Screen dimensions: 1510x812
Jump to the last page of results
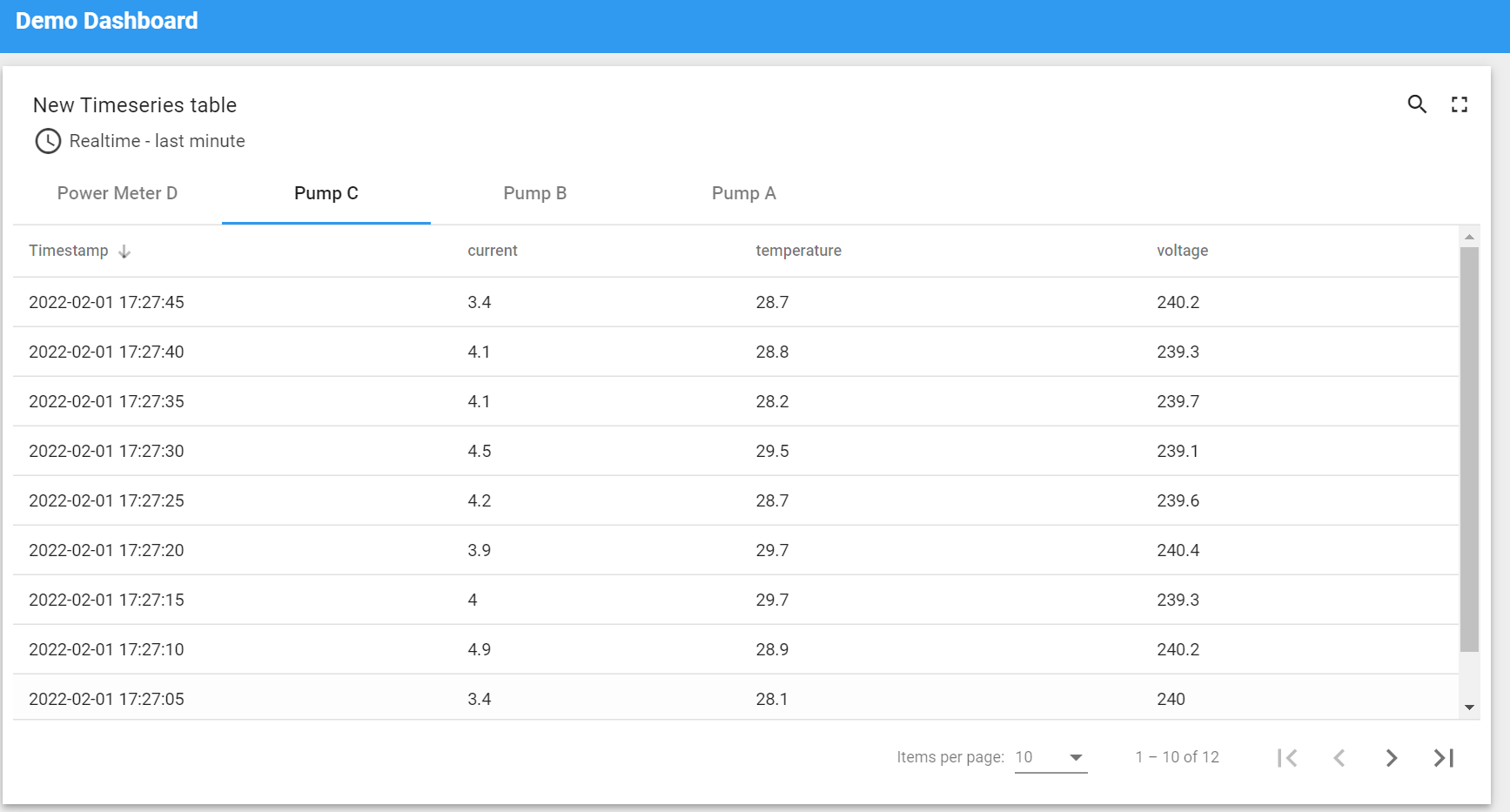[1442, 757]
